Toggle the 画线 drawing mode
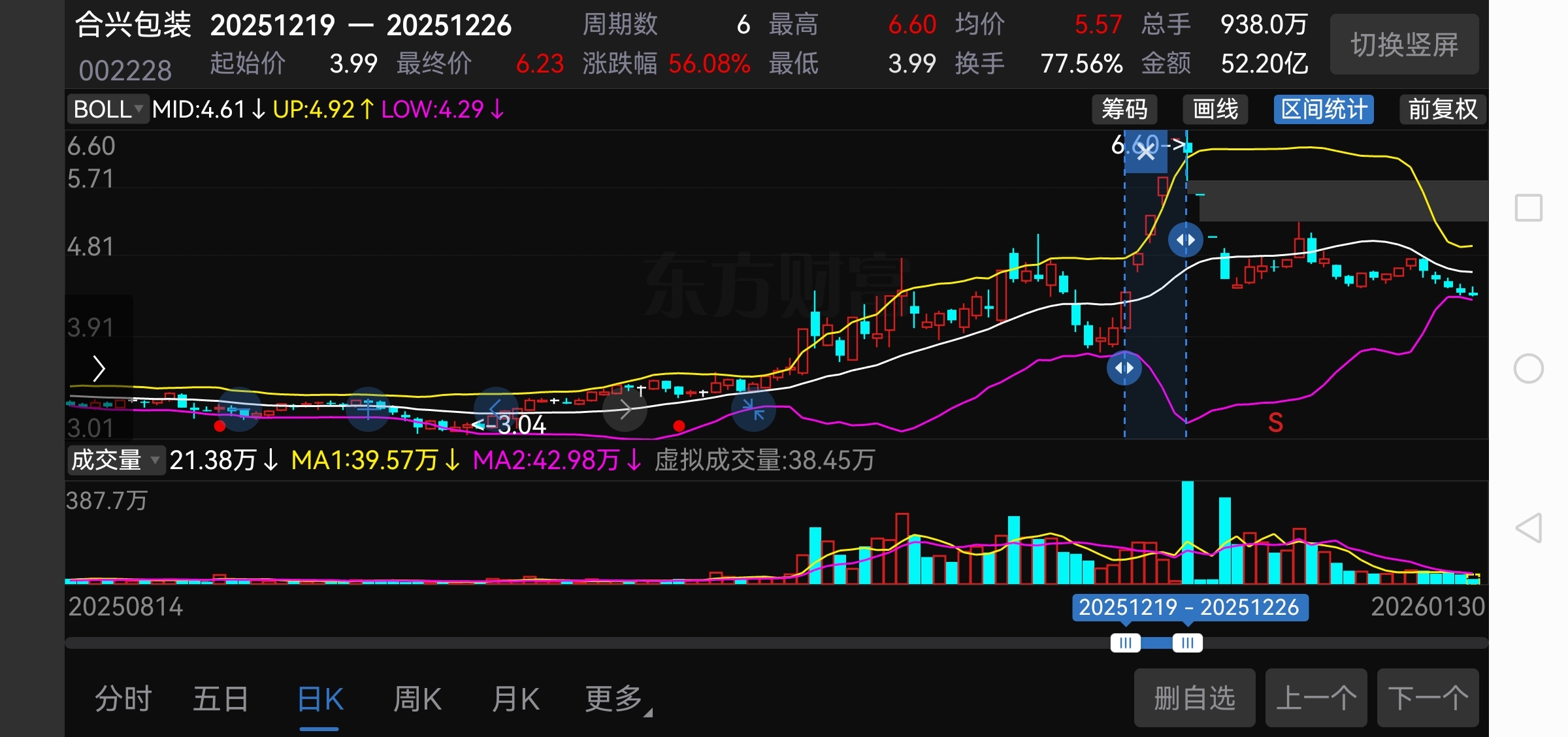 (x=1215, y=109)
